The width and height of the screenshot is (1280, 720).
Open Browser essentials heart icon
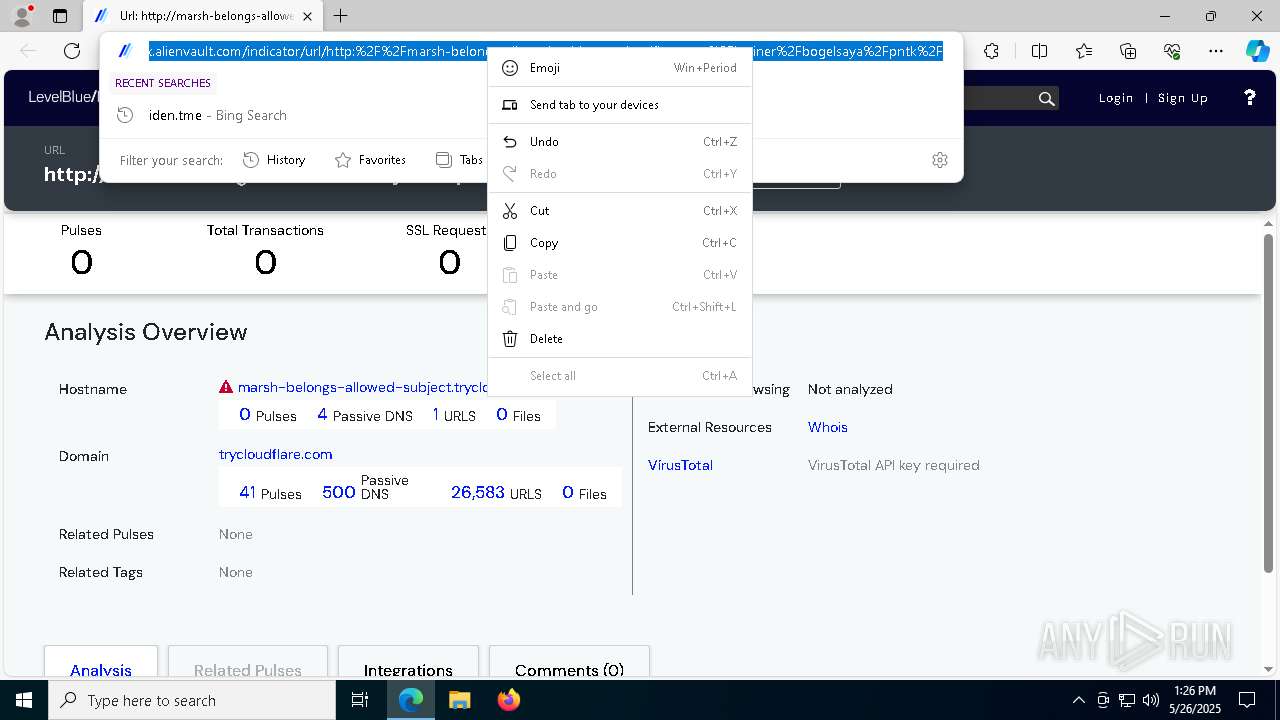[1172, 51]
